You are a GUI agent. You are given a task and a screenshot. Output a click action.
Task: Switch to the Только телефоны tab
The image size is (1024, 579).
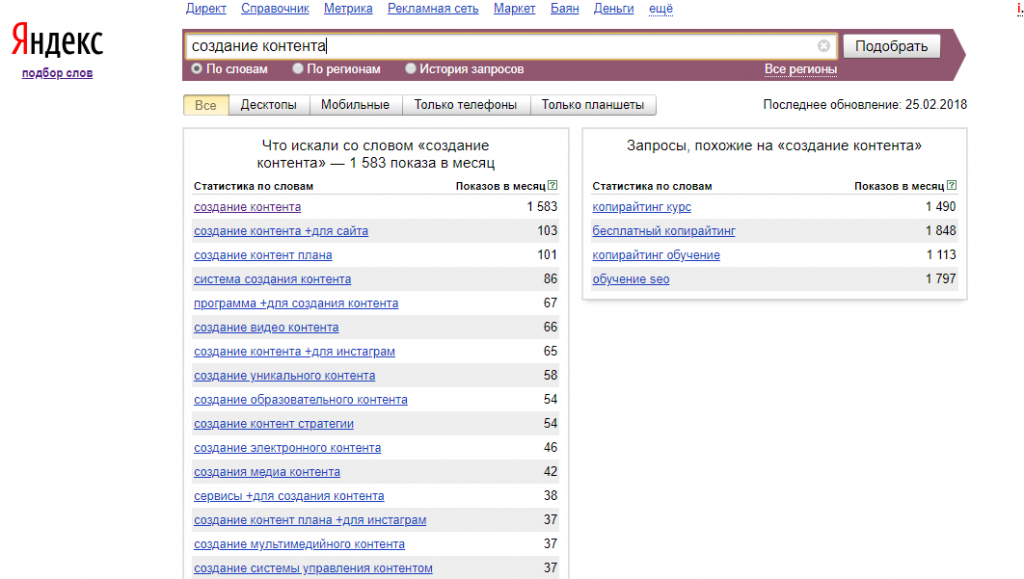tap(466, 105)
